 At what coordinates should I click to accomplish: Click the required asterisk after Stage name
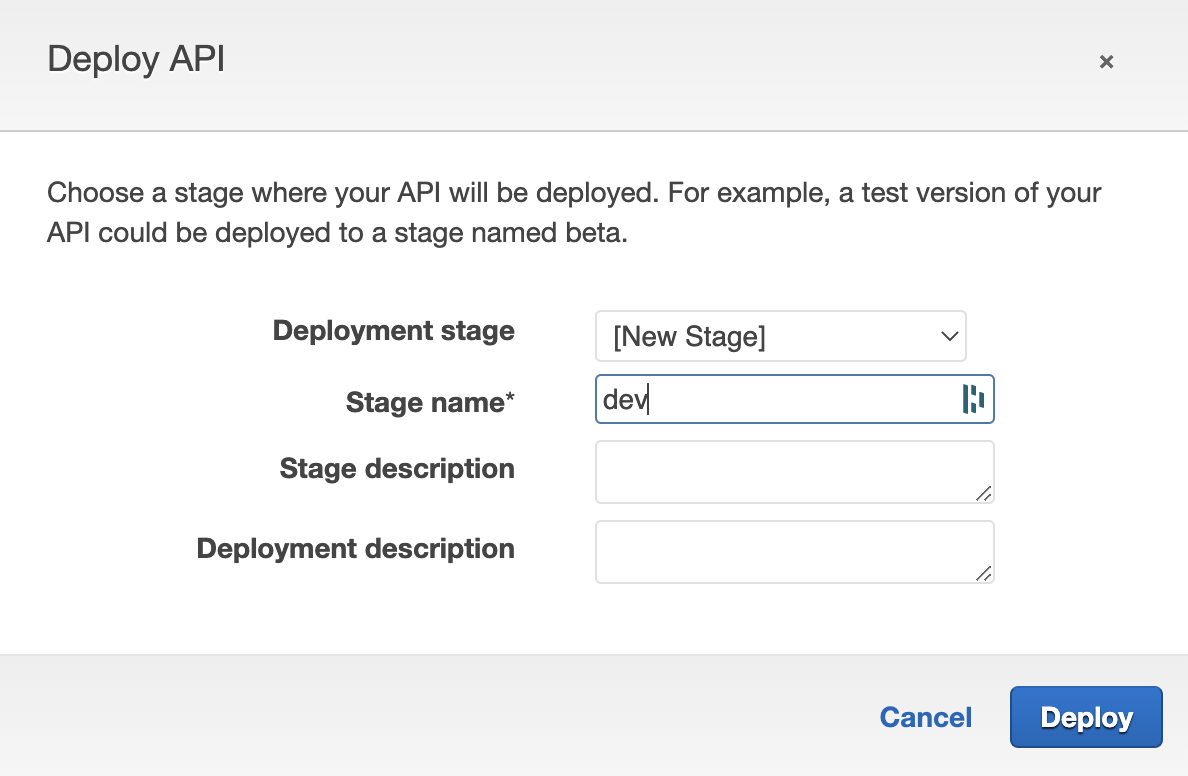point(510,399)
